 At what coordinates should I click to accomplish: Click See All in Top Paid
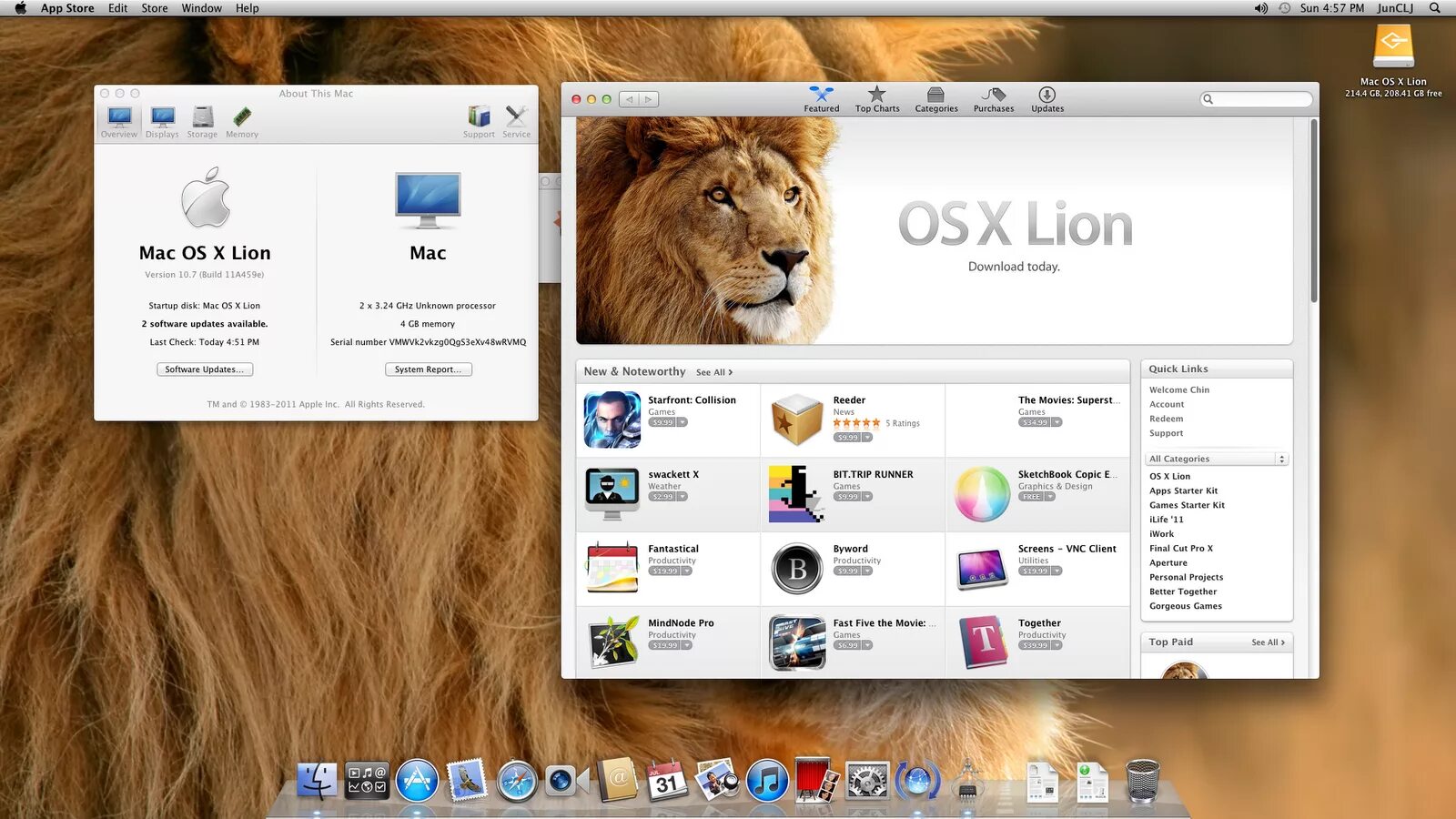point(1269,642)
